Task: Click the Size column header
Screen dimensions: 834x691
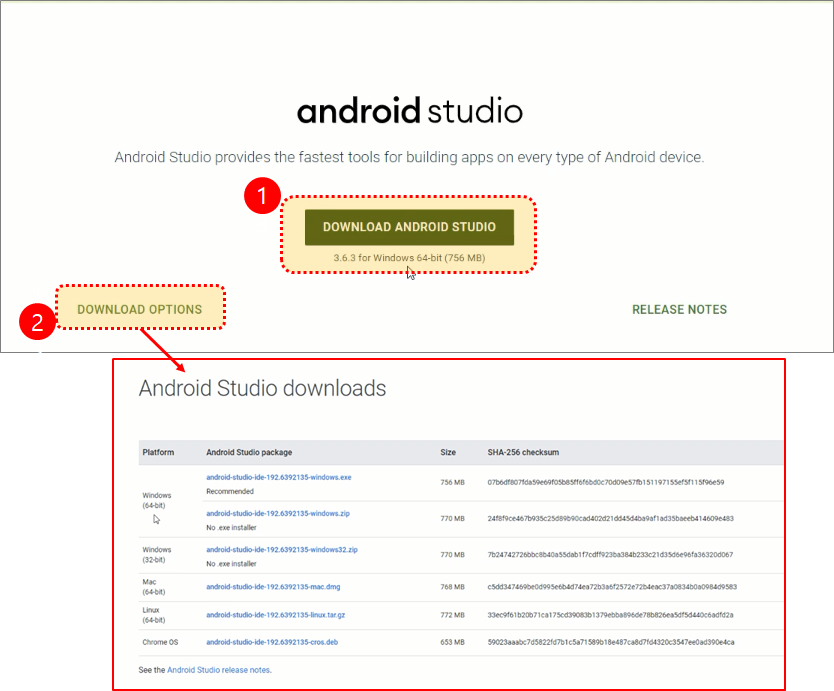Action: click(448, 452)
